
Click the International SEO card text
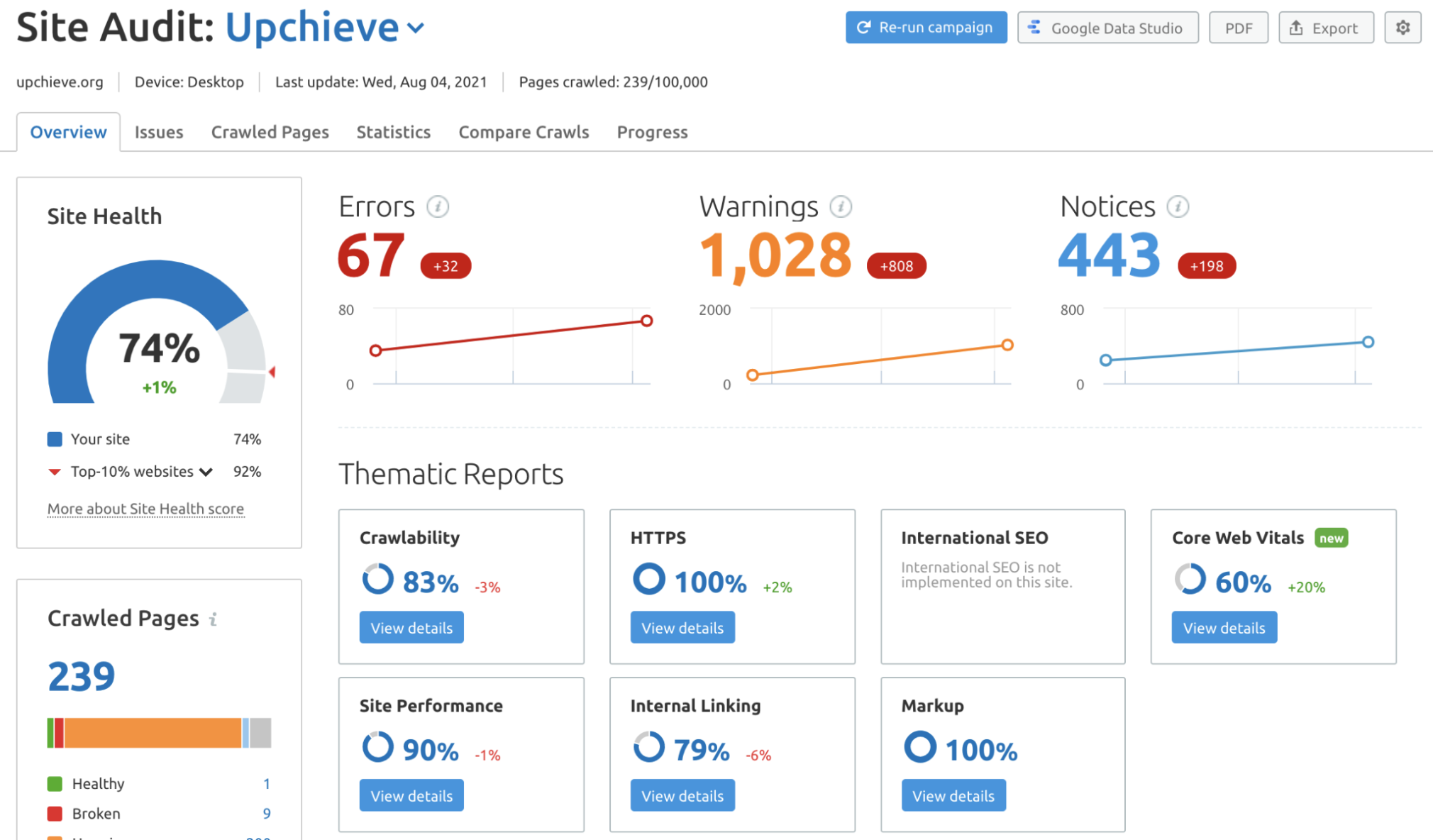point(986,575)
